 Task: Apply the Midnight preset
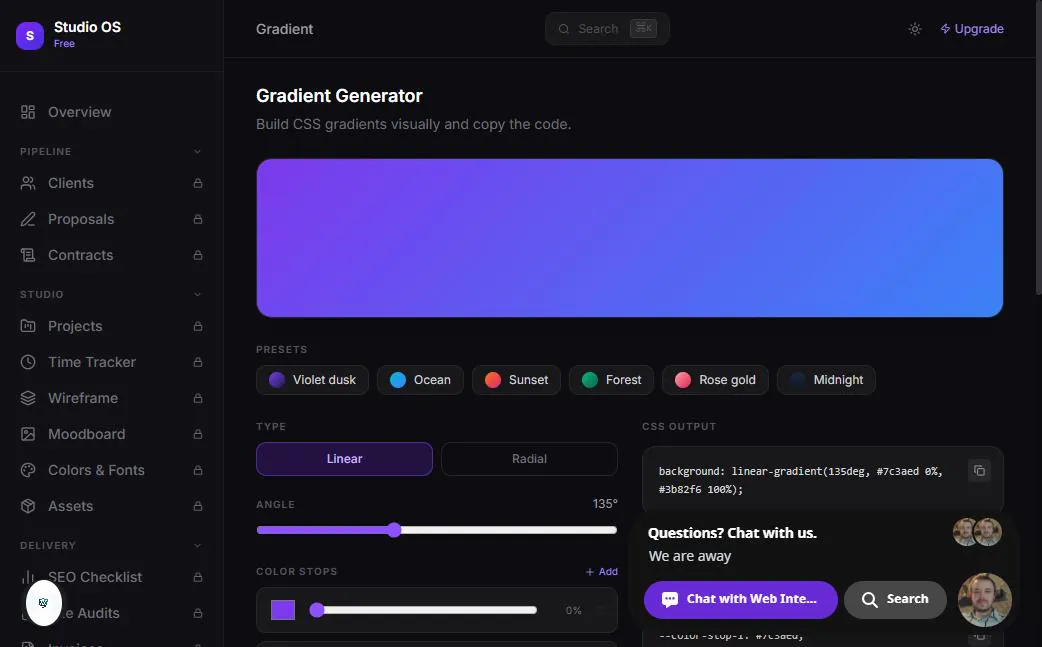pyautogui.click(x=826, y=380)
